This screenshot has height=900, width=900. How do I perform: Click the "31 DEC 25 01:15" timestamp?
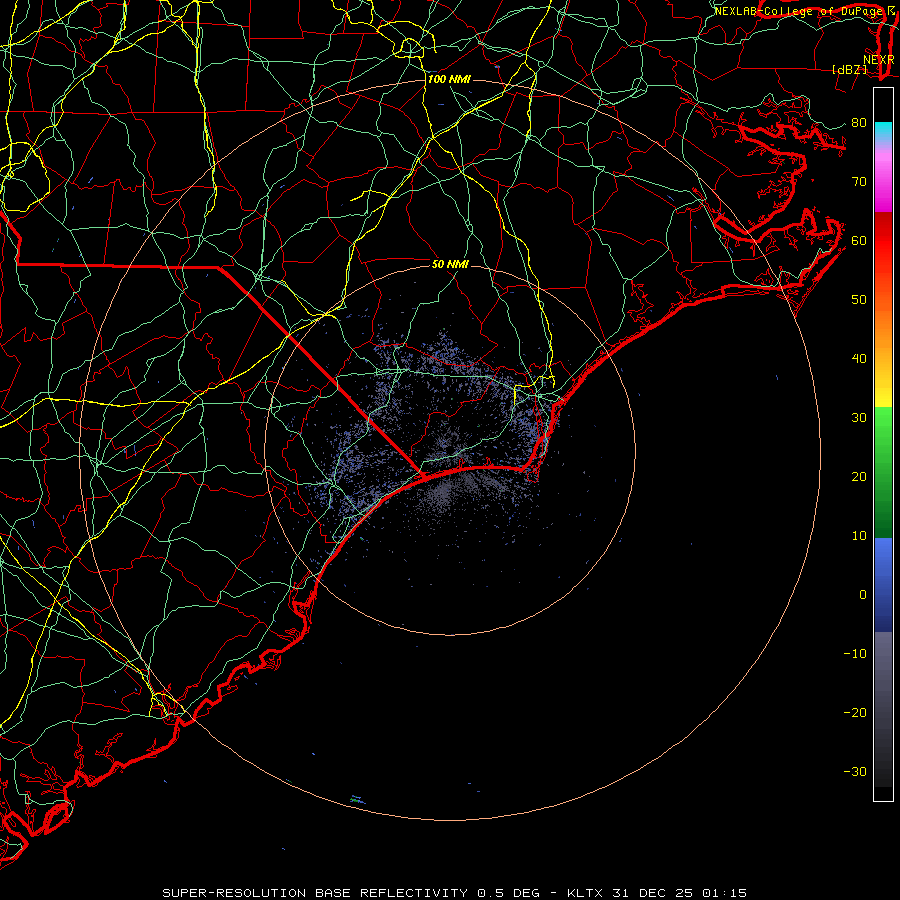pos(681,893)
